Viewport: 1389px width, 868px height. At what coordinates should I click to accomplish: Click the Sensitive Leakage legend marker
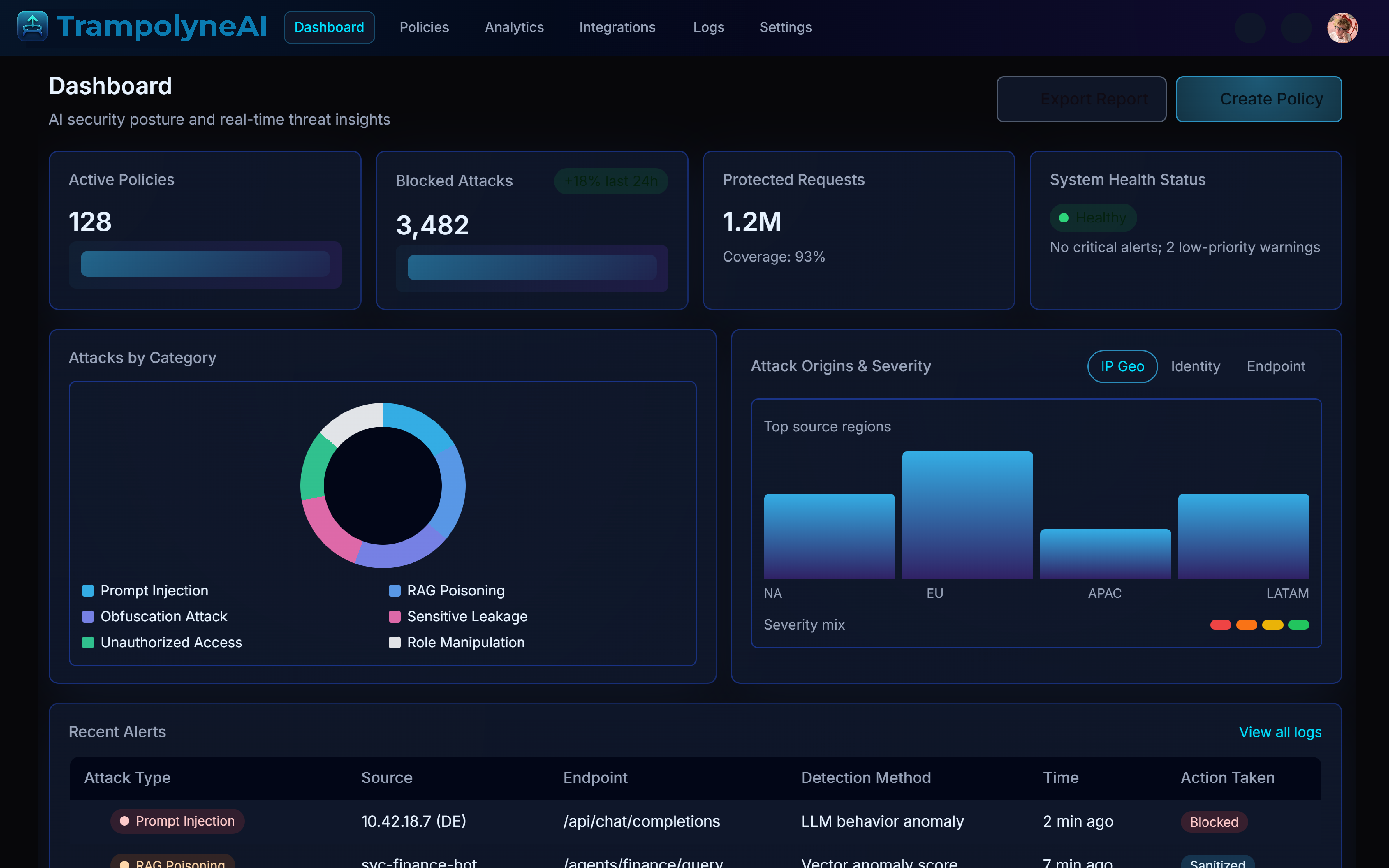pyautogui.click(x=394, y=617)
